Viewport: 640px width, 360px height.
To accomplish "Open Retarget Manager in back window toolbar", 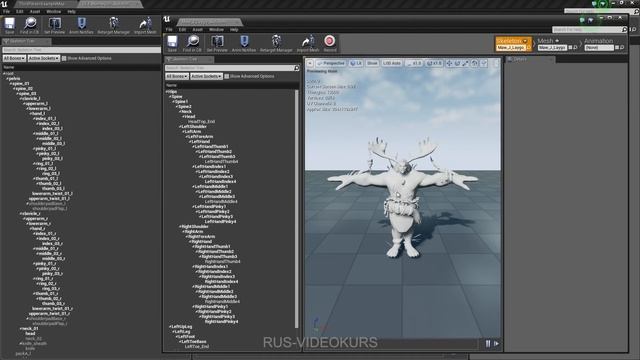I will coord(113,25).
